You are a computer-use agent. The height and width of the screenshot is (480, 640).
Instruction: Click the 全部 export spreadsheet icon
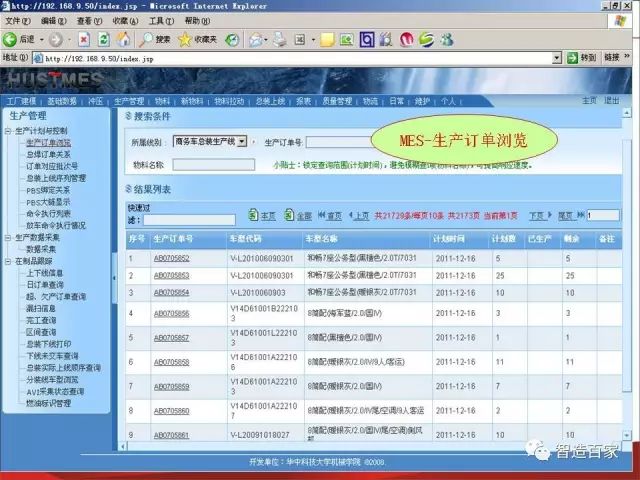(x=289, y=214)
